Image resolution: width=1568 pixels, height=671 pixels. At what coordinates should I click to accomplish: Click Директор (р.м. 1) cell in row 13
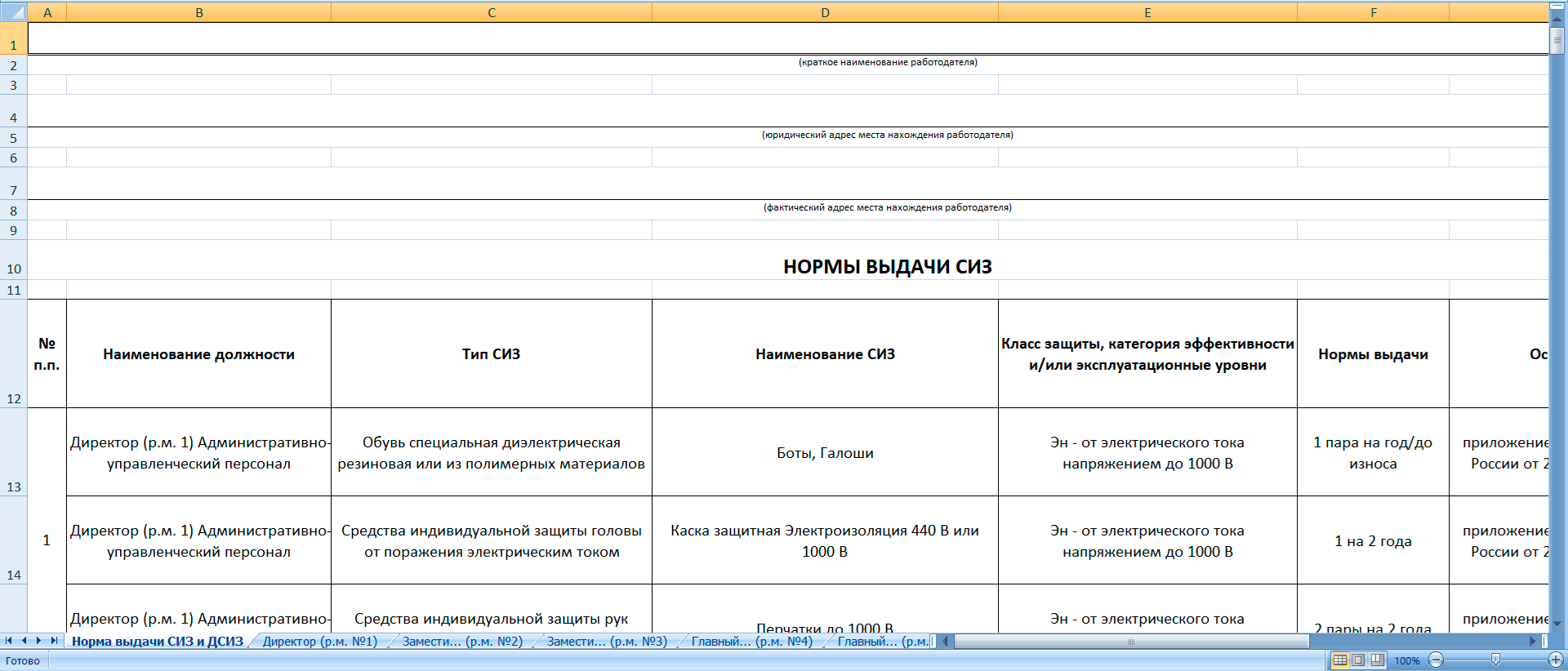pyautogui.click(x=198, y=452)
